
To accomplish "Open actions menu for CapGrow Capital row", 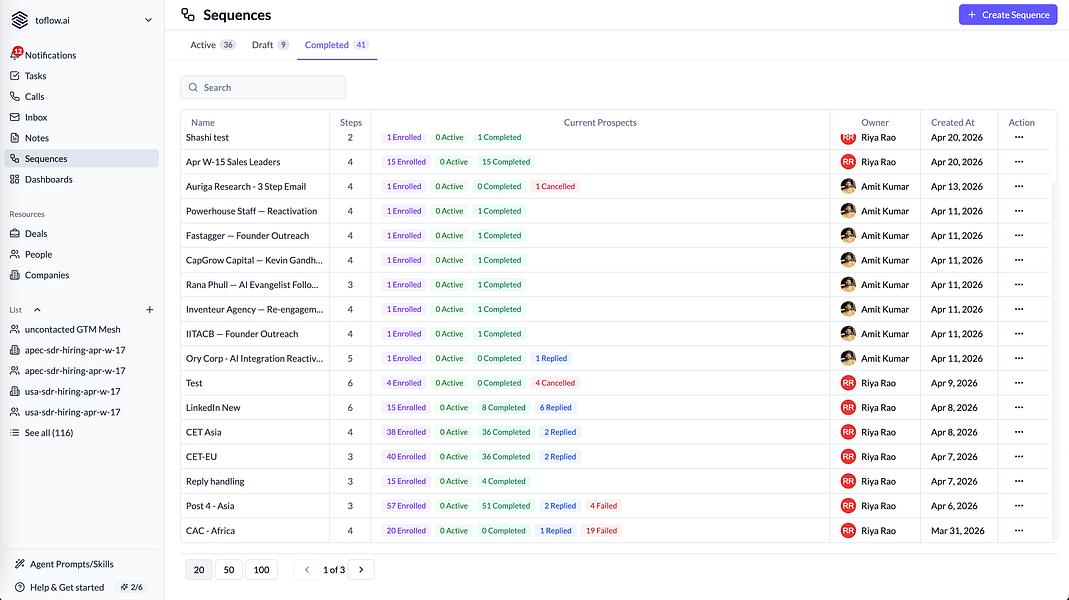I will 1019,260.
